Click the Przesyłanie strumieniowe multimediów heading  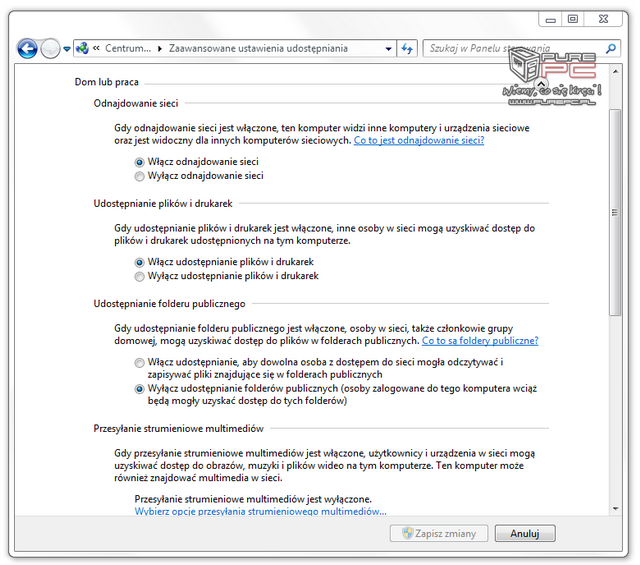pyautogui.click(x=178, y=429)
